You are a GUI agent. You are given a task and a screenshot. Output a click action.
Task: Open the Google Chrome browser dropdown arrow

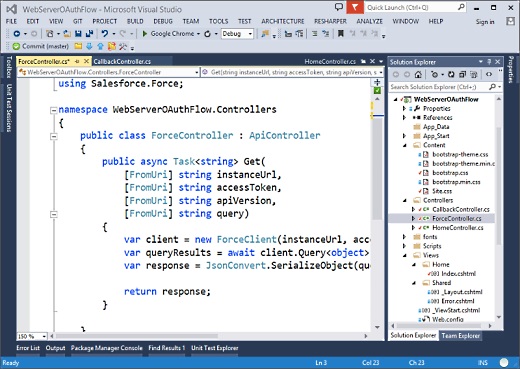click(199, 34)
